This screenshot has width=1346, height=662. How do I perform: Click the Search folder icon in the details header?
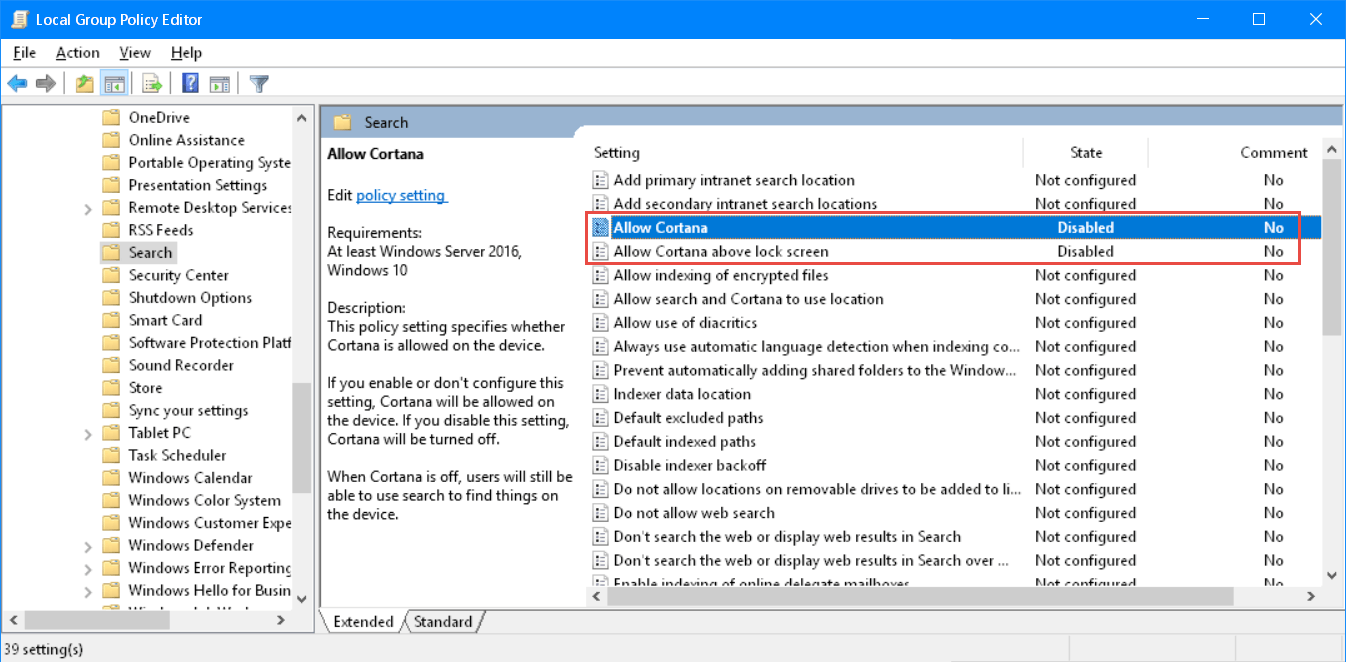pos(343,122)
